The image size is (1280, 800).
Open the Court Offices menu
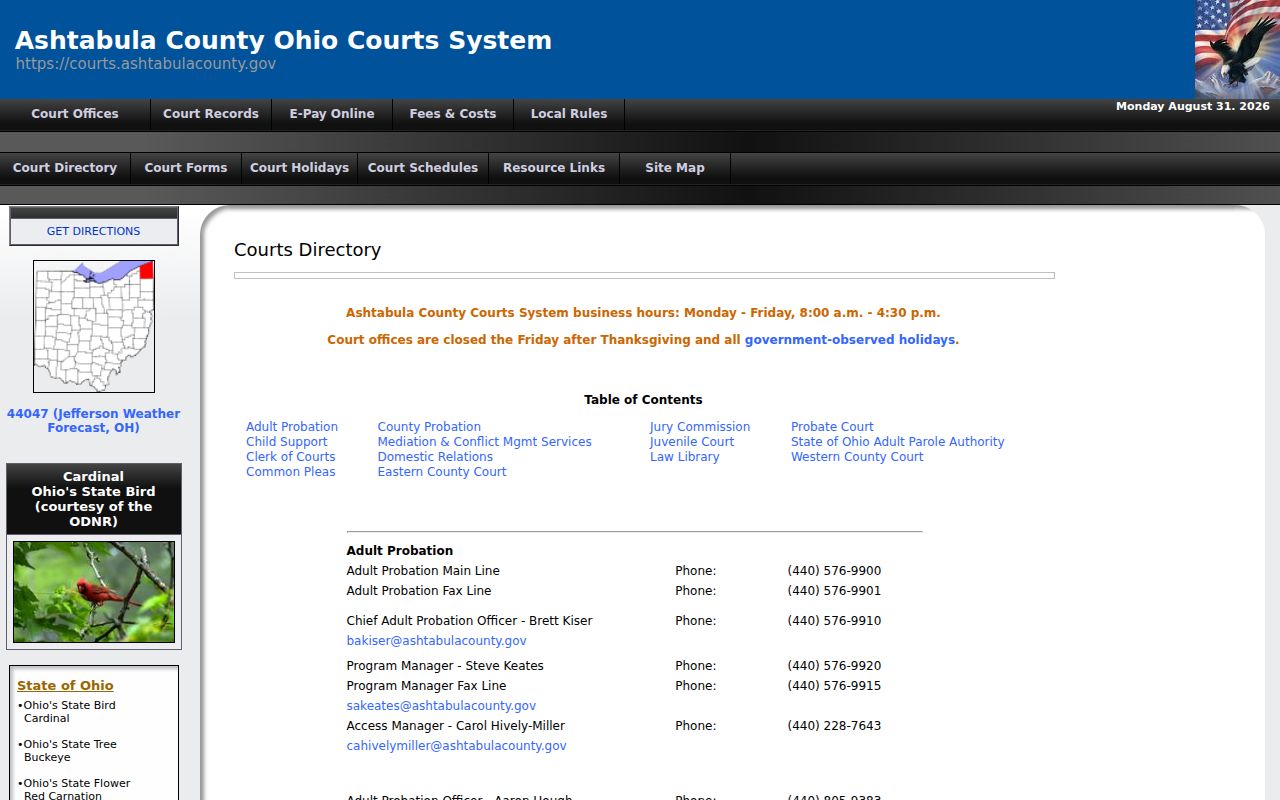pyautogui.click(x=75, y=114)
